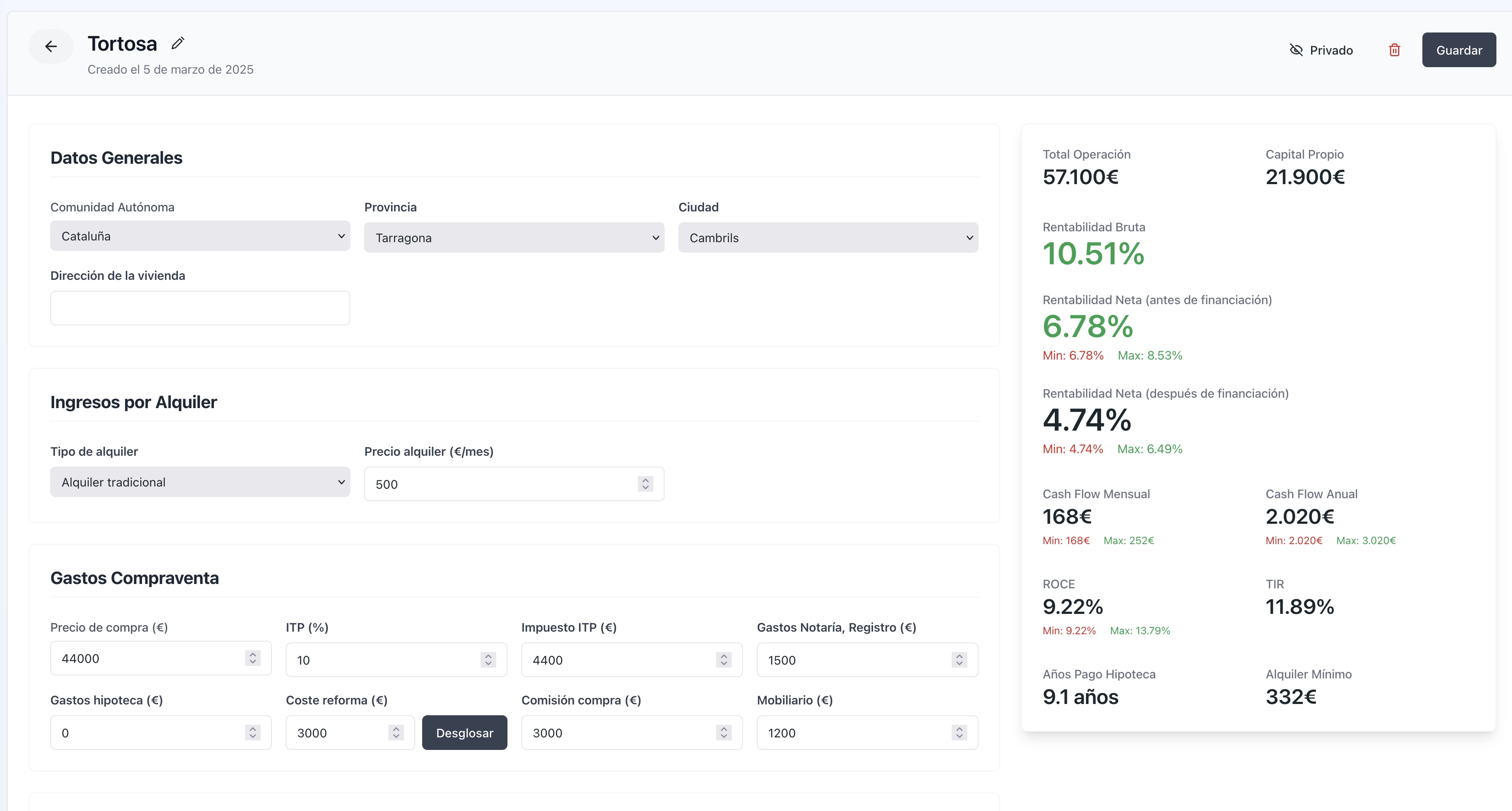
Task: Click the Gastos hipoteca stepper arrows
Action: (x=252, y=732)
